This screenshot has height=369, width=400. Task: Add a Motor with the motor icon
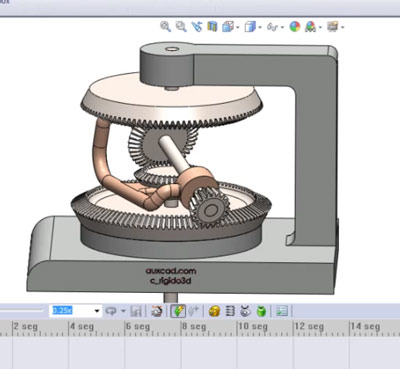pos(214,311)
